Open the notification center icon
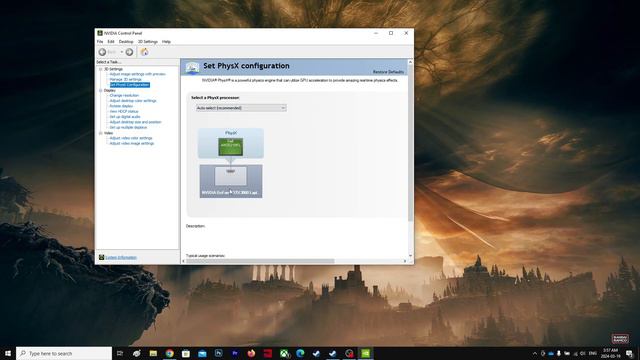The image size is (640, 360). pyautogui.click(x=629, y=353)
